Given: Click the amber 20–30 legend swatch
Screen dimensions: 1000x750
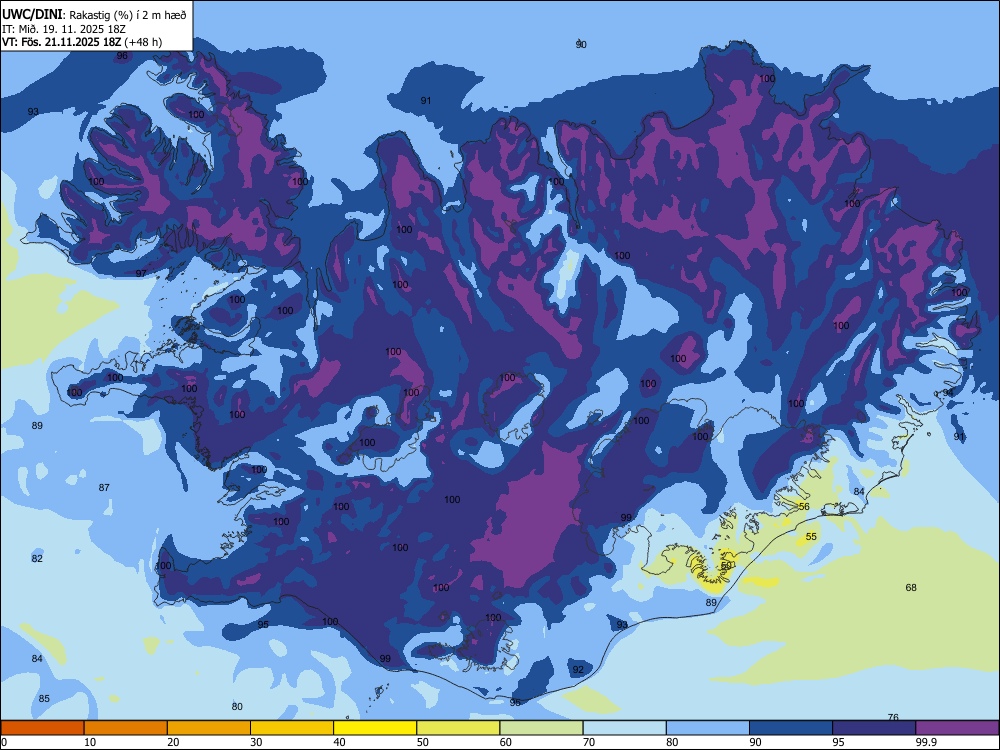Looking at the screenshot, I should [209, 728].
